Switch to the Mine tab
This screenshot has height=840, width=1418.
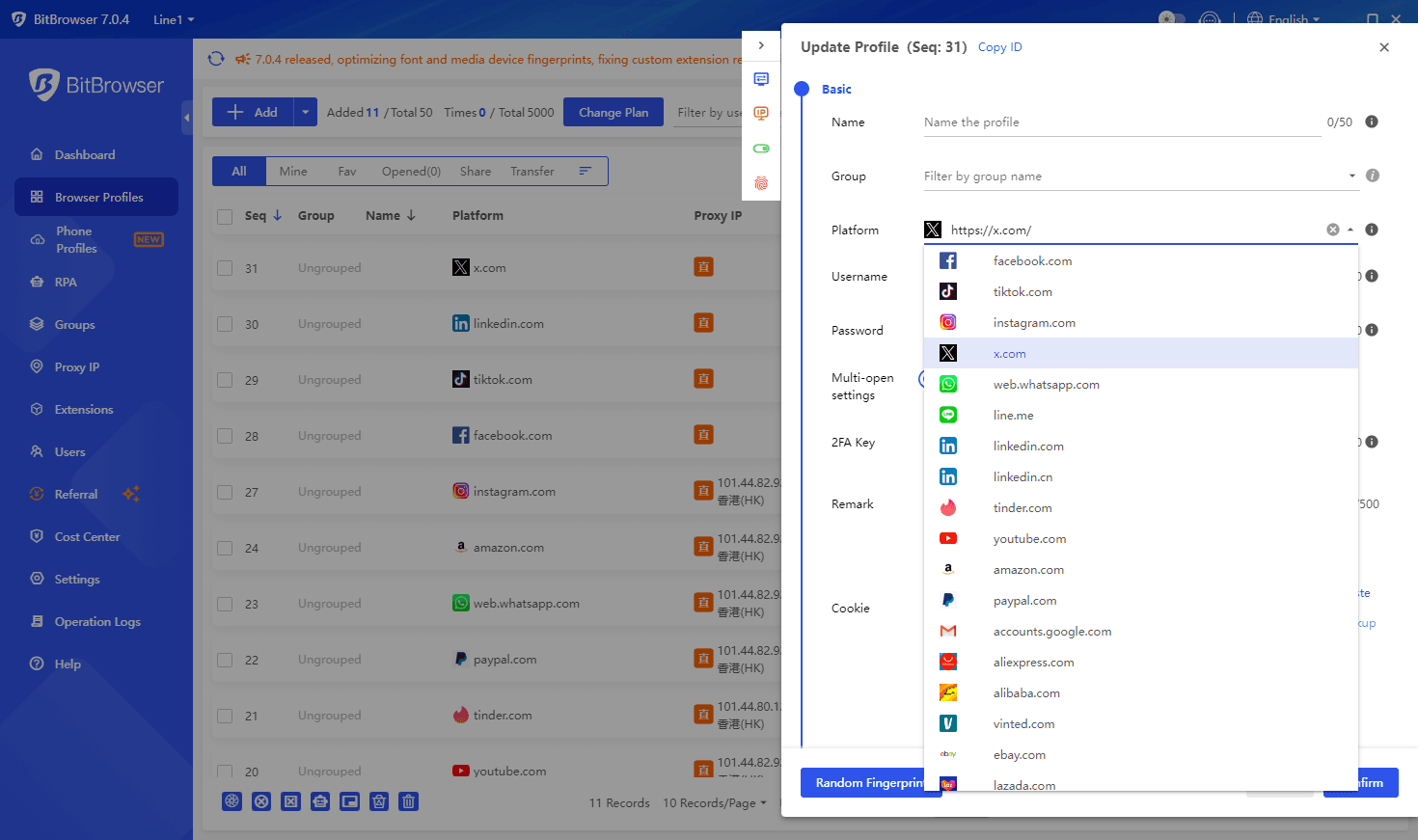point(293,171)
